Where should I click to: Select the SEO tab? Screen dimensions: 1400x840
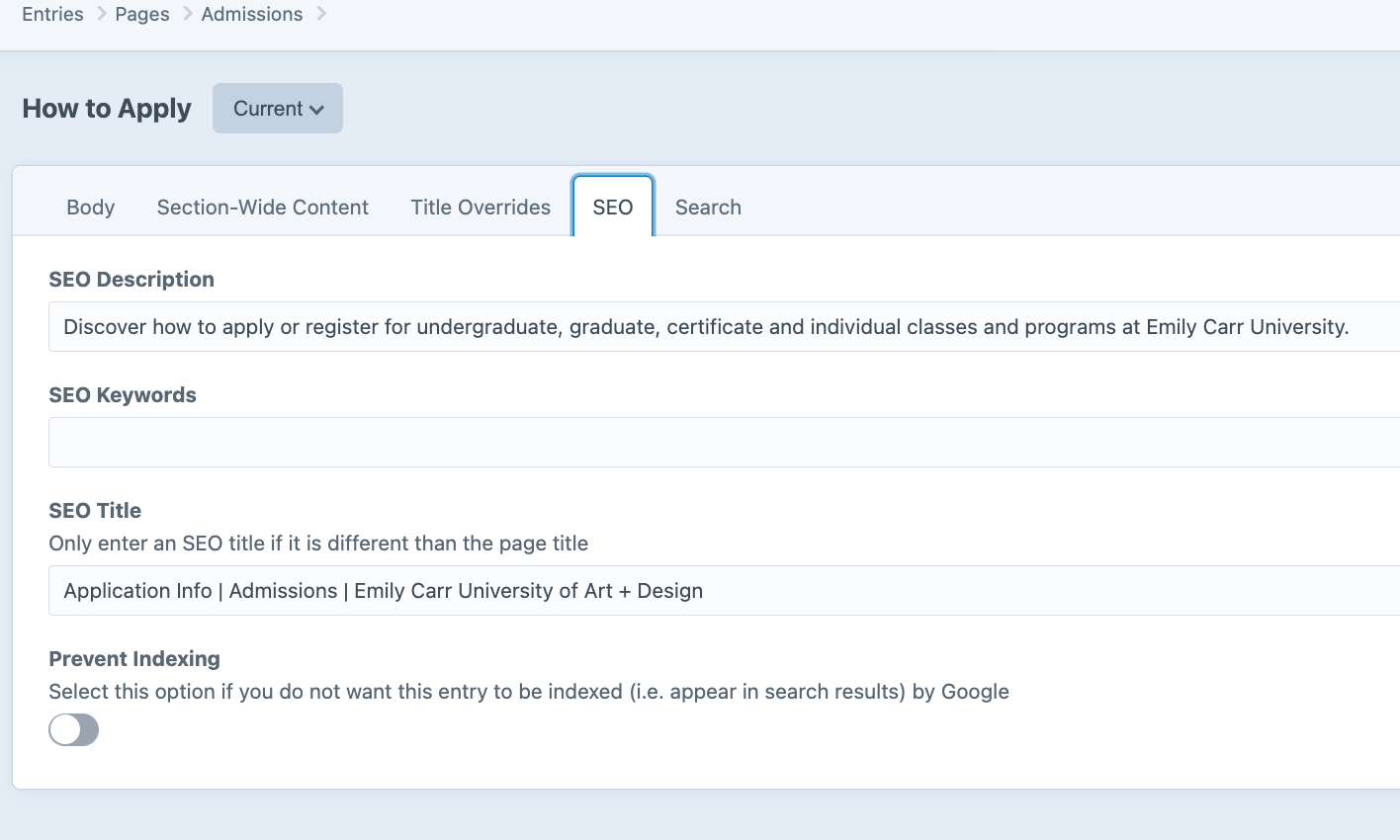tap(613, 207)
